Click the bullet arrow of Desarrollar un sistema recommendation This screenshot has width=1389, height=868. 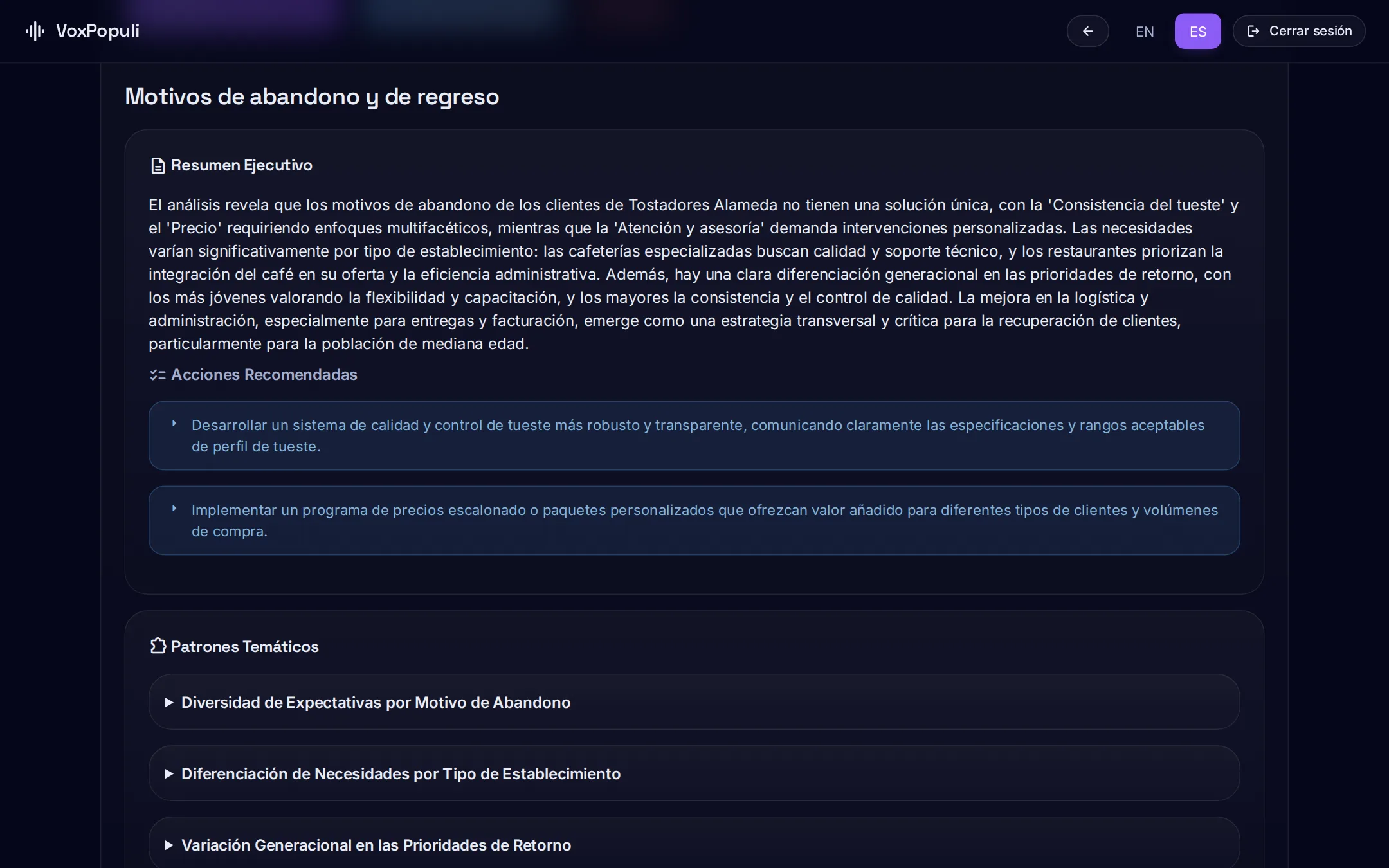174,424
